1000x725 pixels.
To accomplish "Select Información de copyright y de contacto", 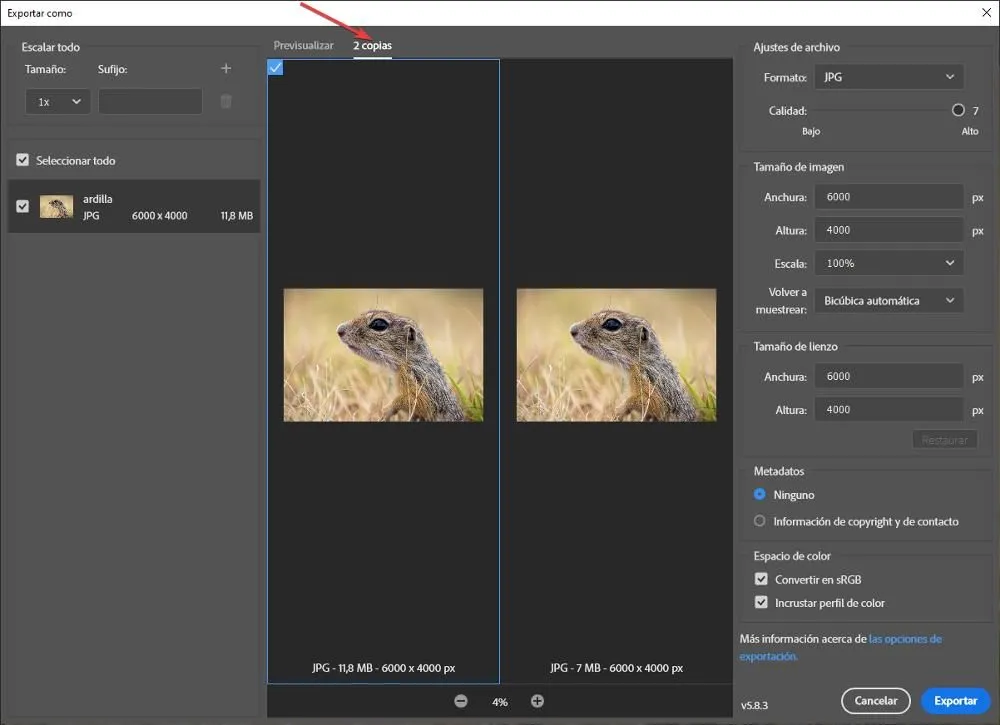I will tap(760, 521).
